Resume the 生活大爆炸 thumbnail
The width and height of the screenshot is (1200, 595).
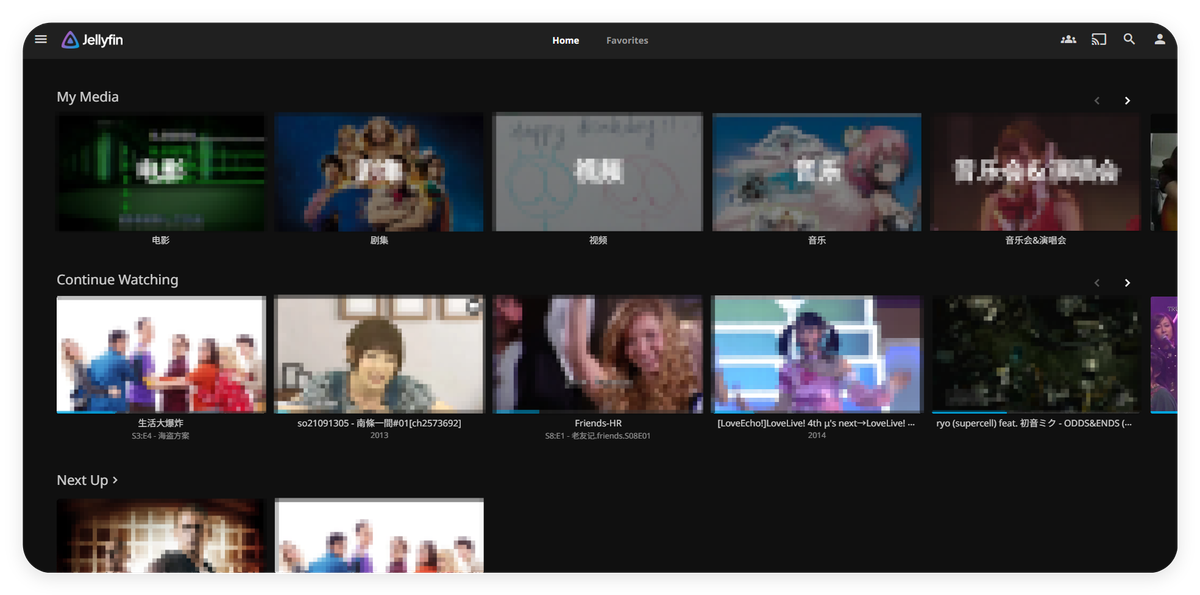coord(161,354)
